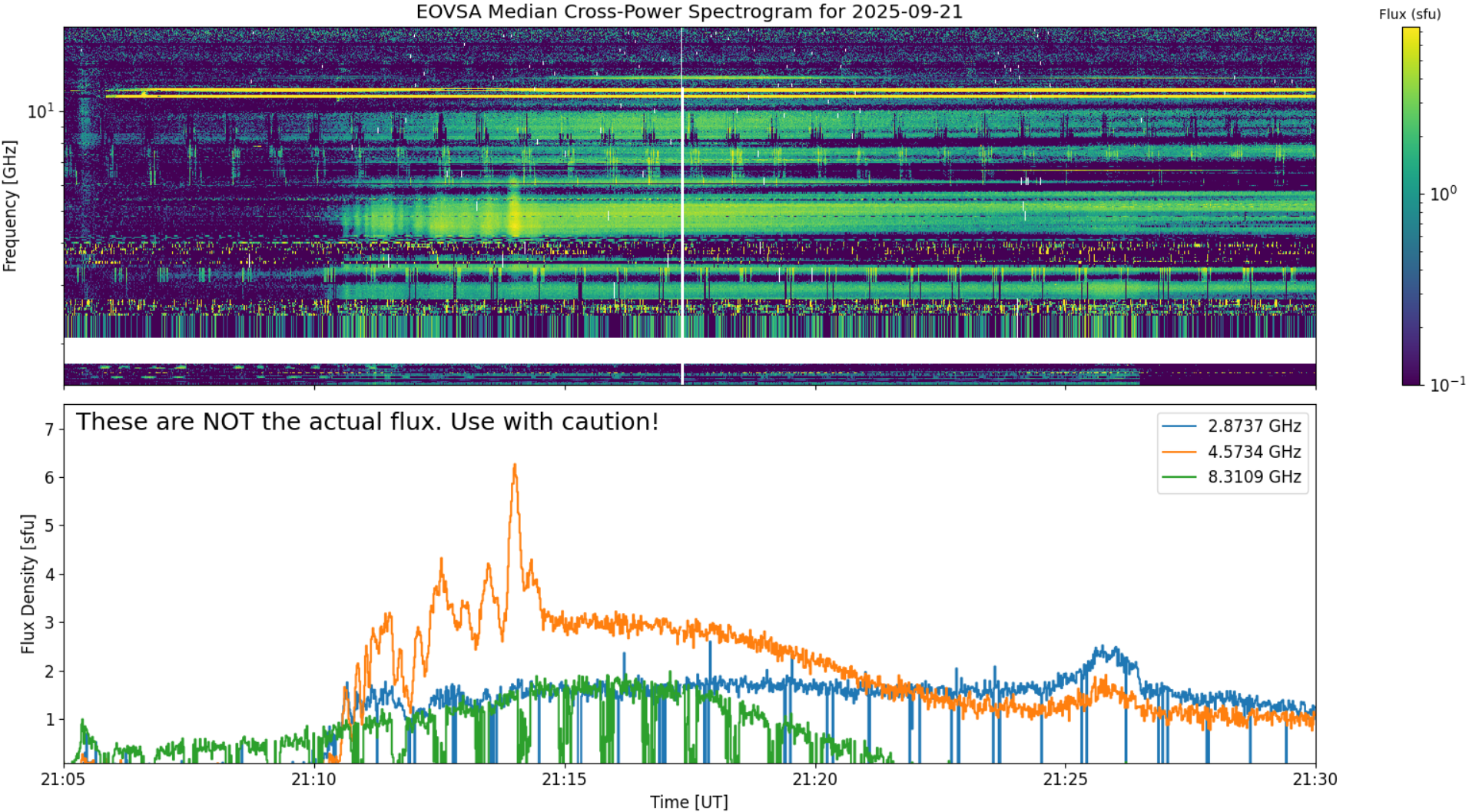The width and height of the screenshot is (1469, 812).
Task: Click the Time [UT] axis label
Action: tap(689, 802)
